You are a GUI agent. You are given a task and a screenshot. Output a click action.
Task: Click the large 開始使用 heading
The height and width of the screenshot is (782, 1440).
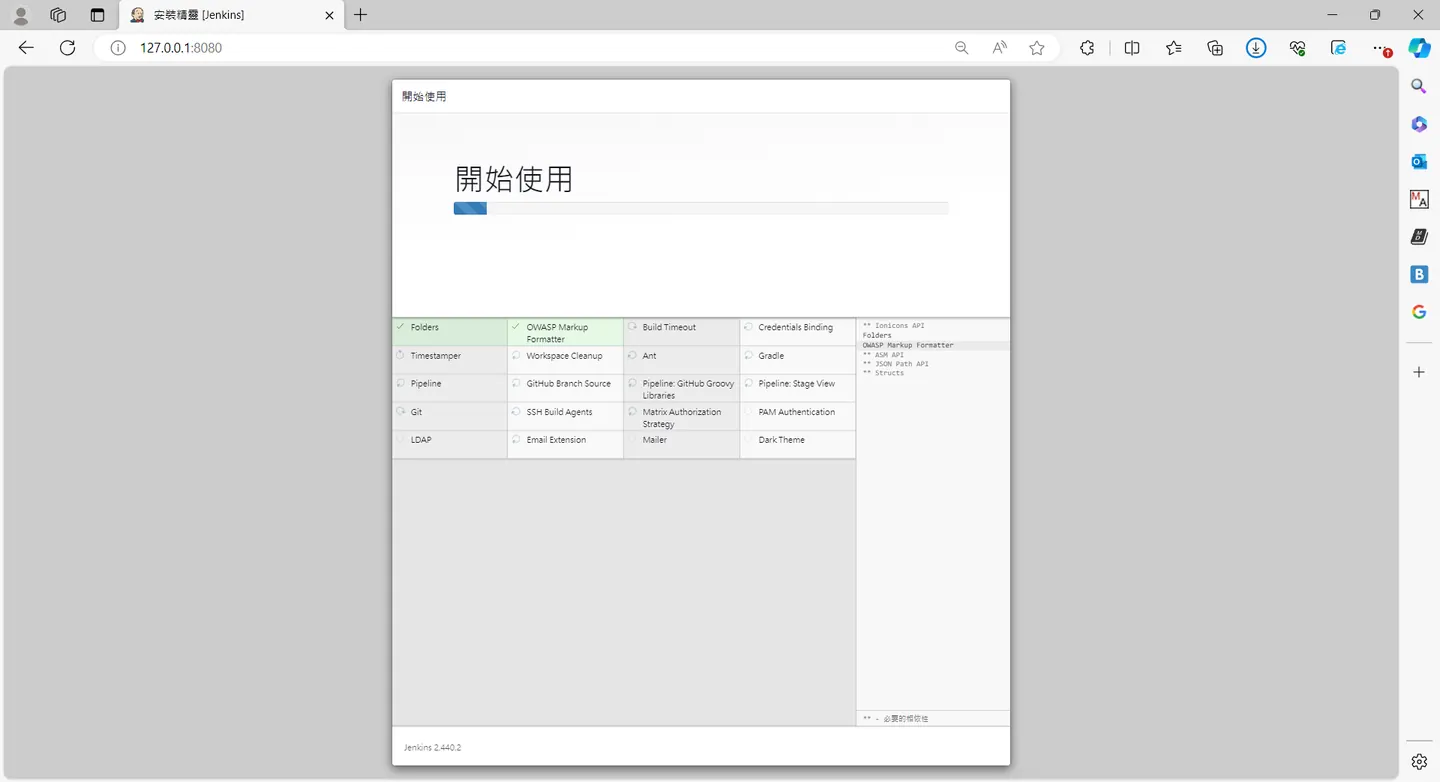pyautogui.click(x=514, y=179)
